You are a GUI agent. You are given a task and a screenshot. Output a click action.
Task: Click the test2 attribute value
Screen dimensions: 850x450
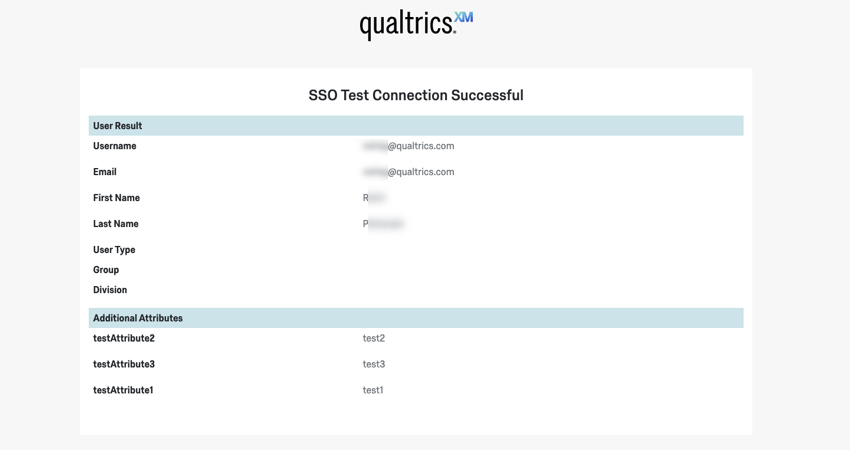[x=374, y=338]
